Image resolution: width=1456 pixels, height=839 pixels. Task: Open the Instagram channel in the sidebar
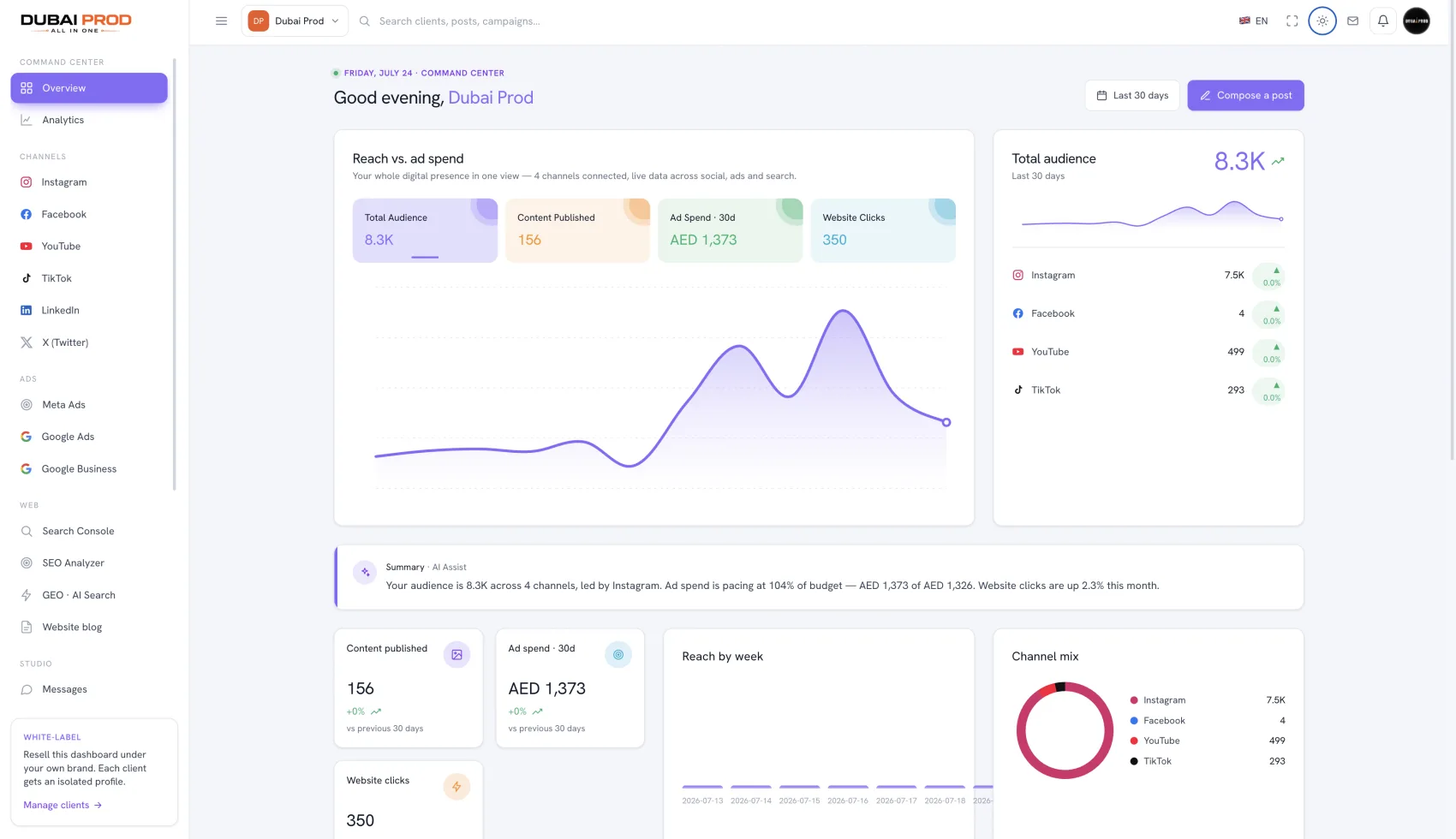[89, 182]
